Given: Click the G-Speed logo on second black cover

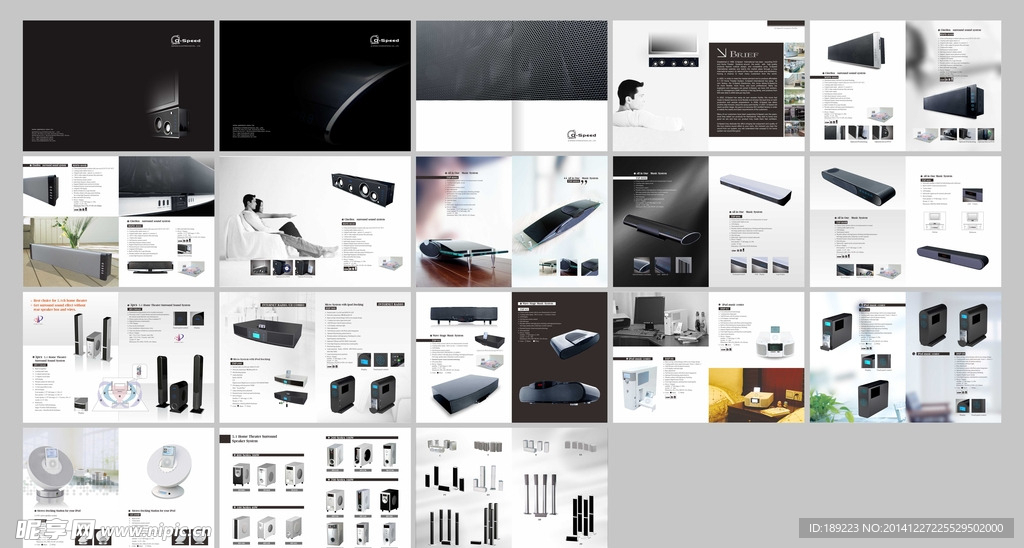Looking at the screenshot, I should click(384, 41).
